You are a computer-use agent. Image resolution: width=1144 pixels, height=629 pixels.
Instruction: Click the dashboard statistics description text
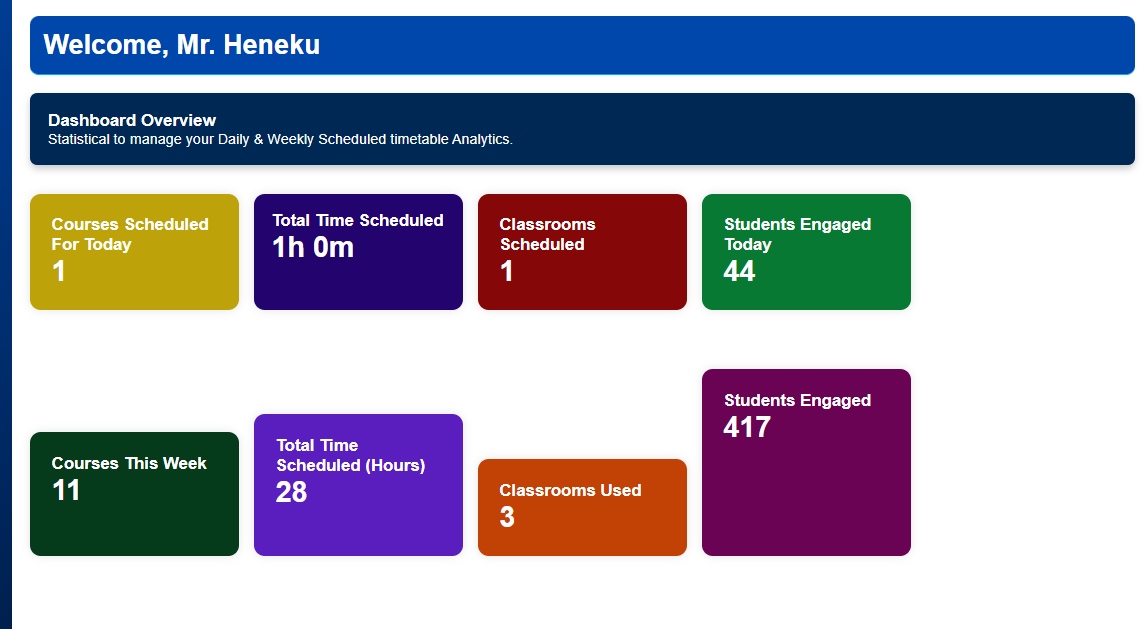280,139
